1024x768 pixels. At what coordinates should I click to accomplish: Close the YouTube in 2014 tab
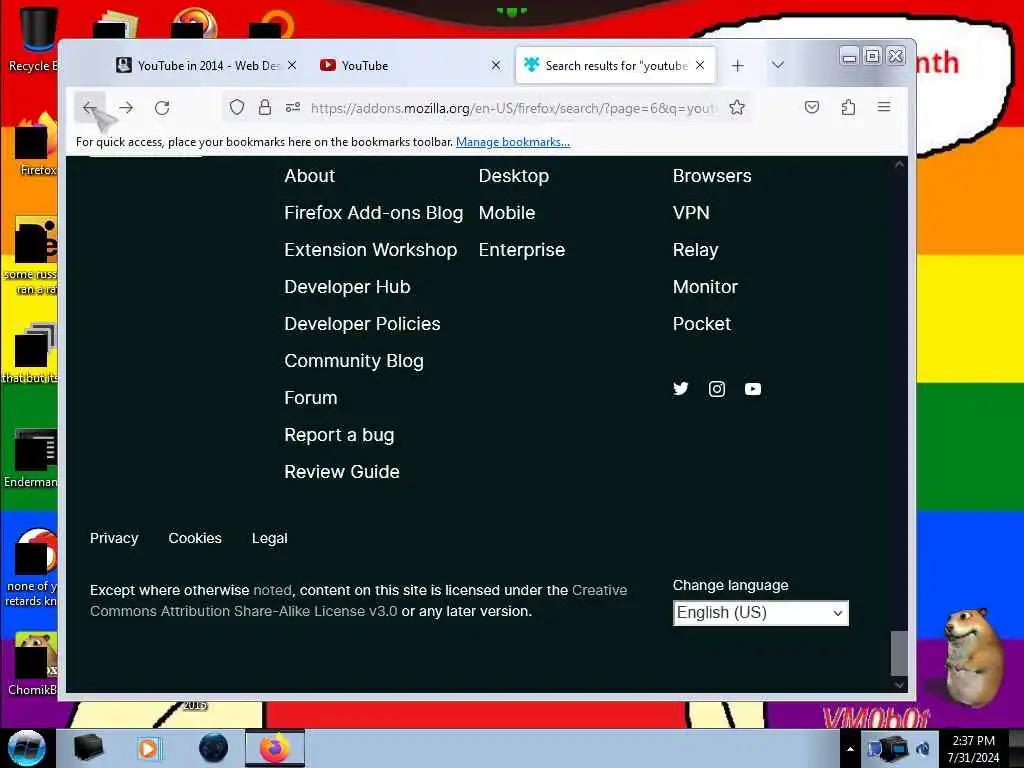click(x=292, y=65)
